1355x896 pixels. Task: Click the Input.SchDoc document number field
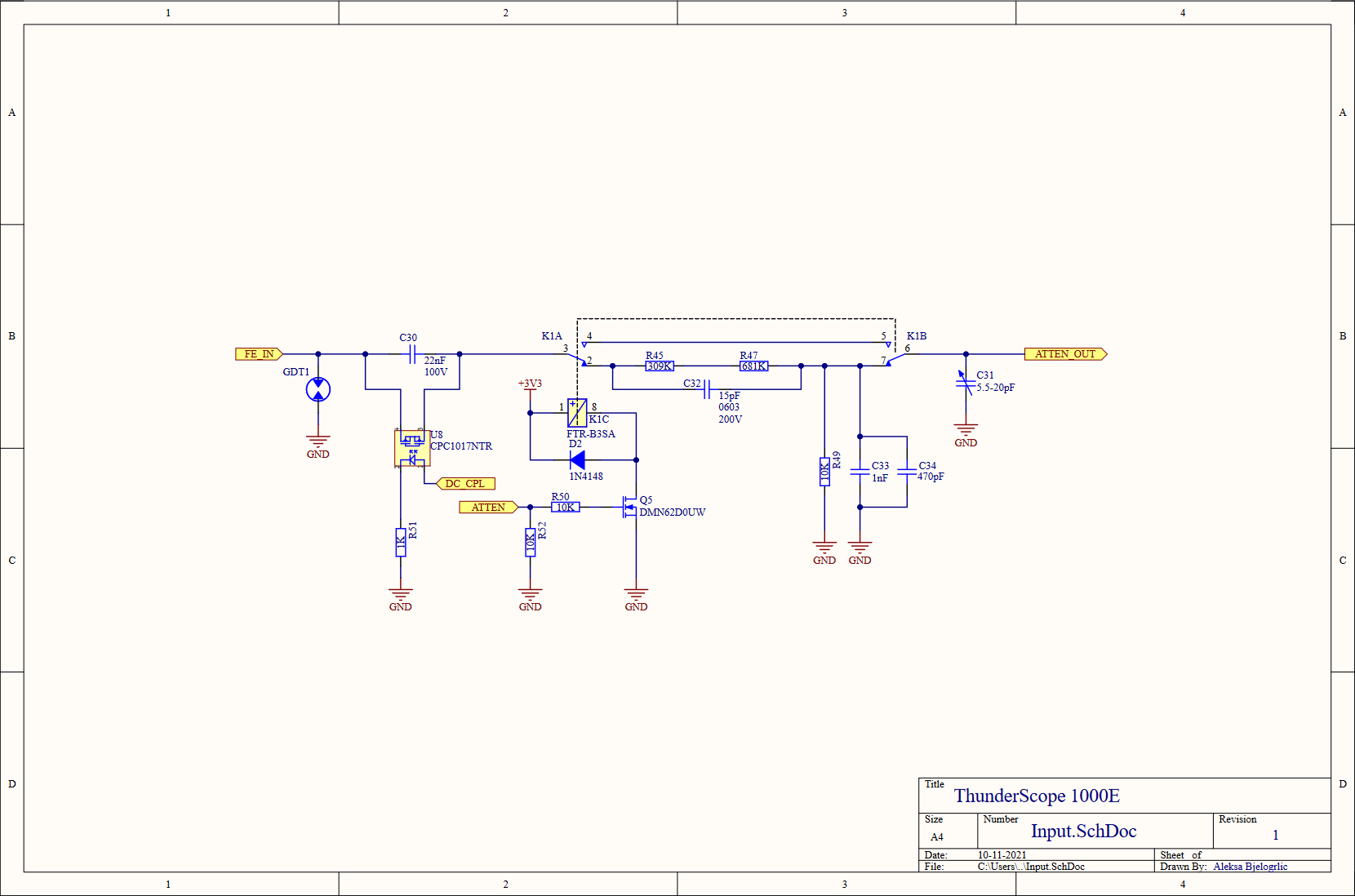1083,831
